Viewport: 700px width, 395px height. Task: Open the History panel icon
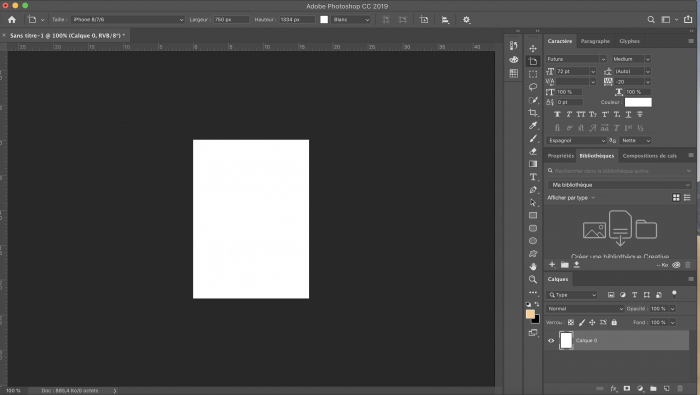(x=514, y=46)
